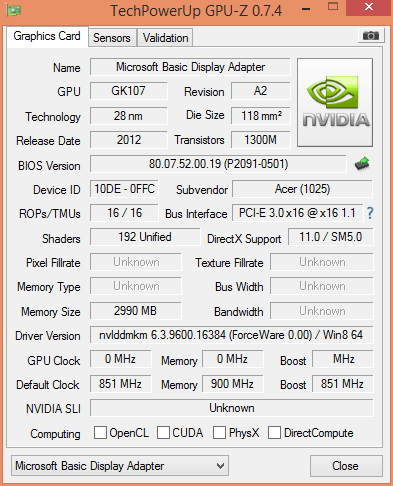Check the PhysX checkbox

click(219, 433)
